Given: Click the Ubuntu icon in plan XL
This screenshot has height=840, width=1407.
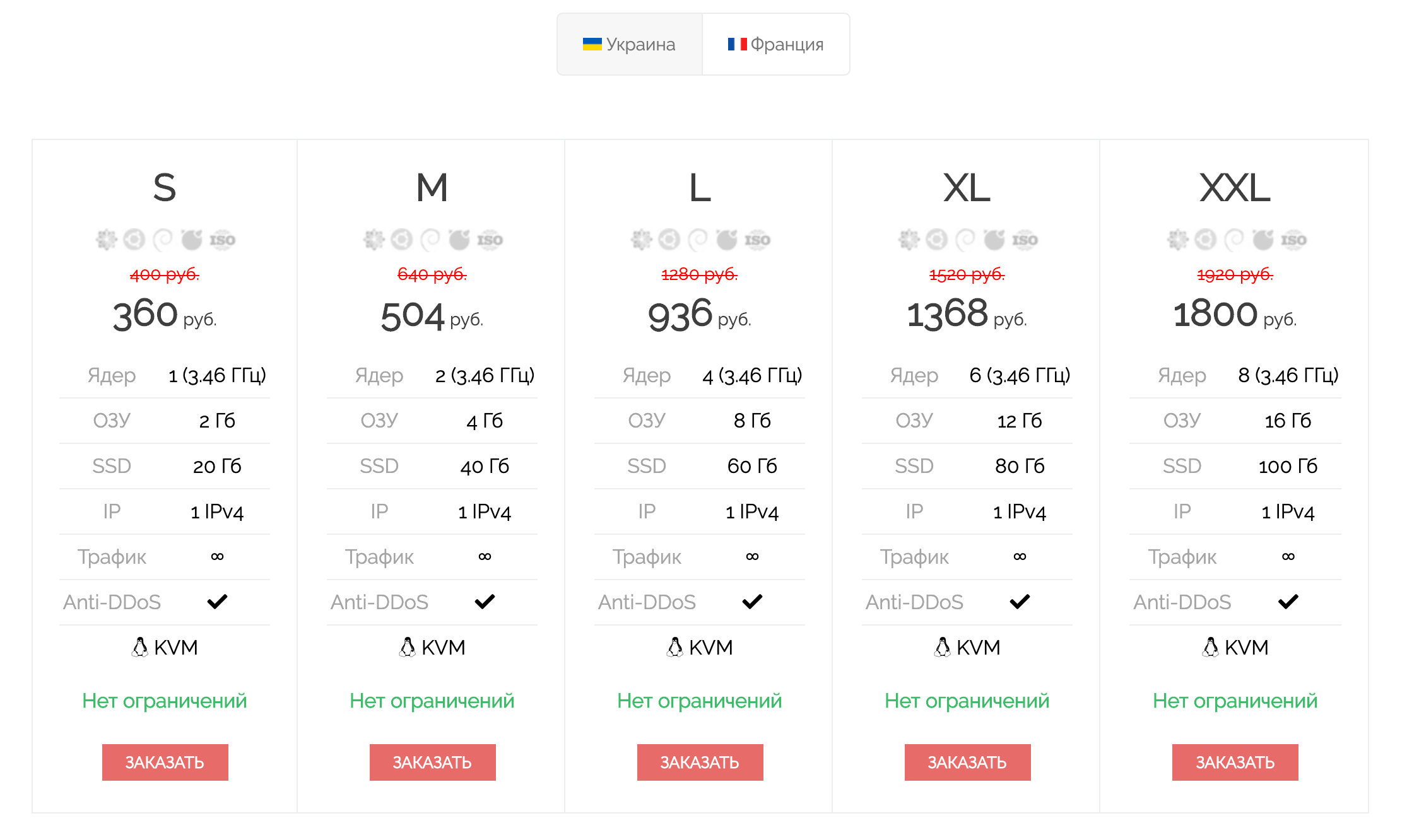Looking at the screenshot, I should (x=937, y=240).
